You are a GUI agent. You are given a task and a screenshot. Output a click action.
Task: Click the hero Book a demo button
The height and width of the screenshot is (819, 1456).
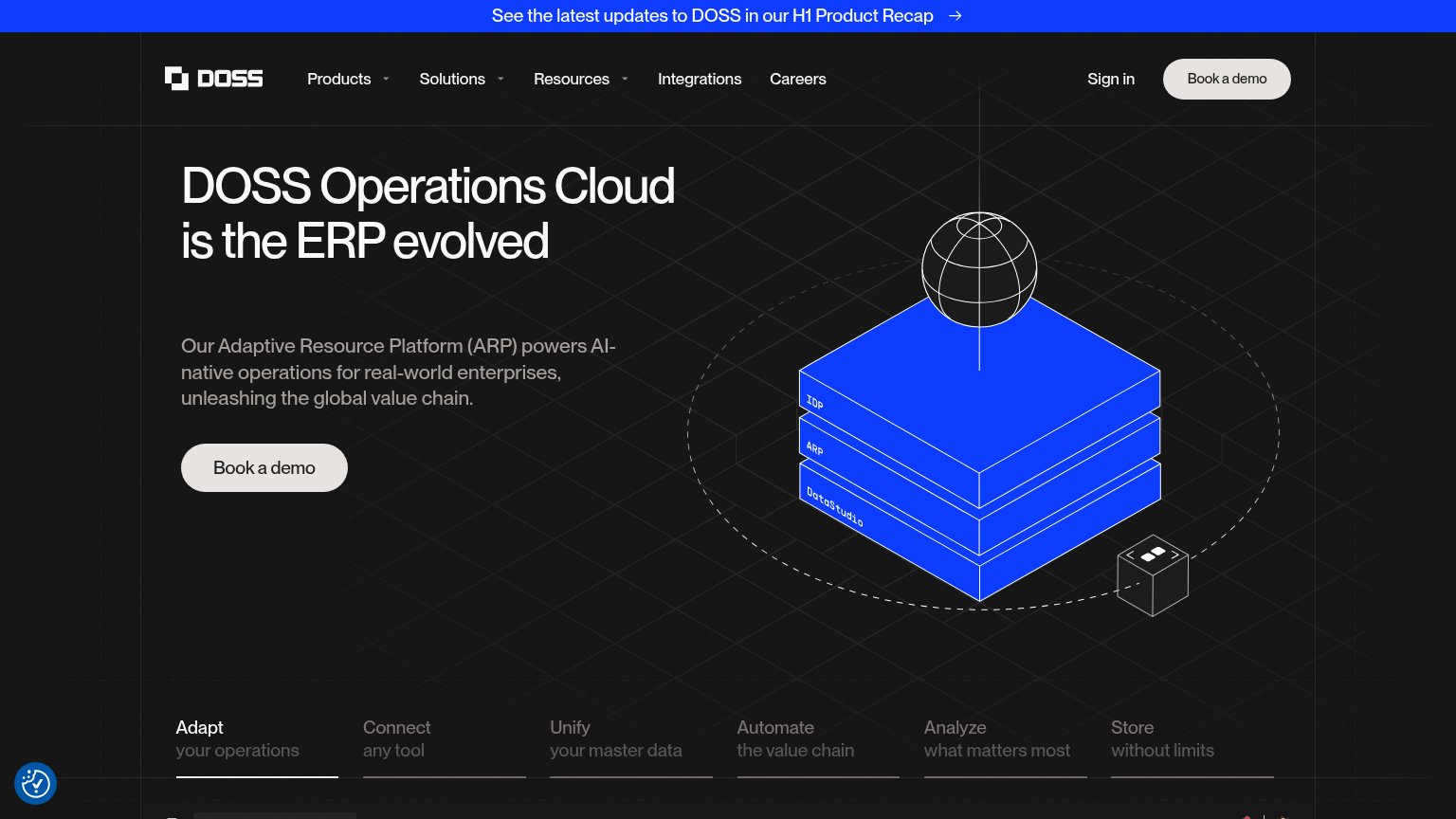(x=264, y=467)
